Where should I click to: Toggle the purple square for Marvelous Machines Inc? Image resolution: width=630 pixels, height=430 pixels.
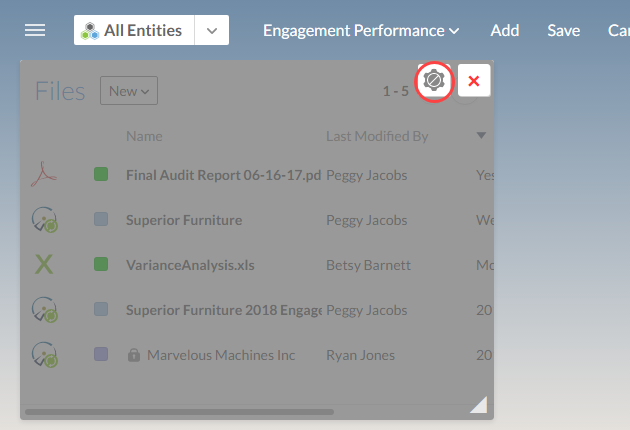click(101, 355)
